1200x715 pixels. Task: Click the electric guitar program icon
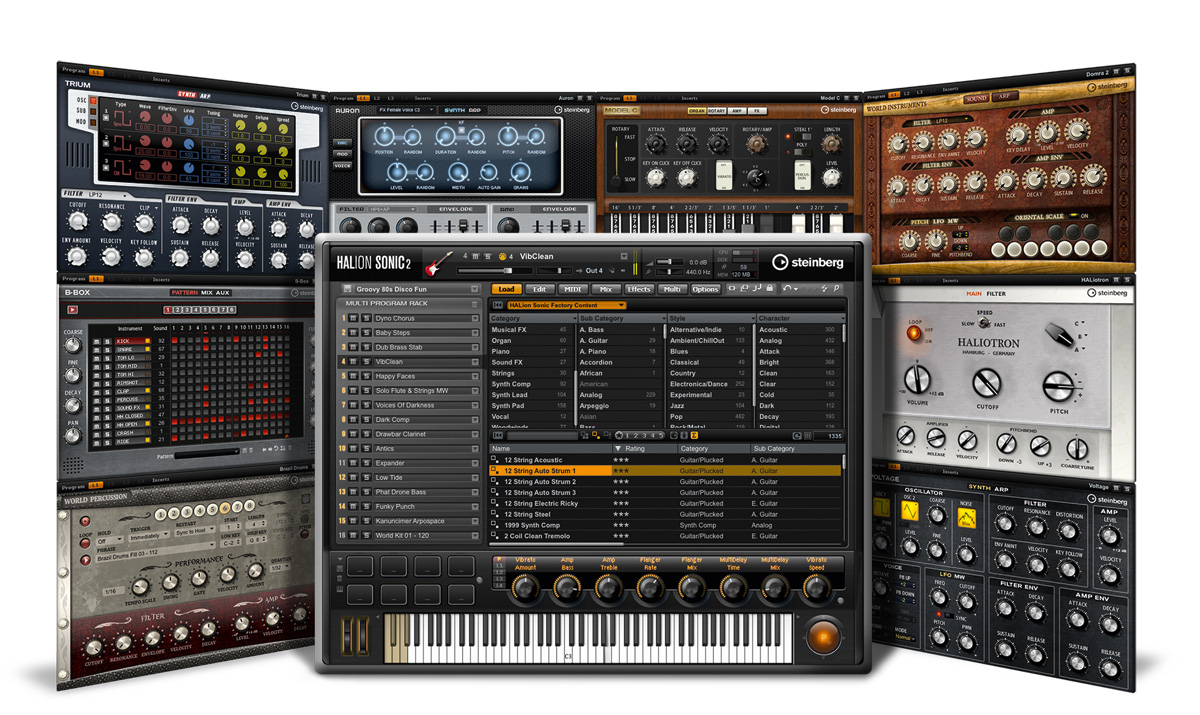point(438,265)
